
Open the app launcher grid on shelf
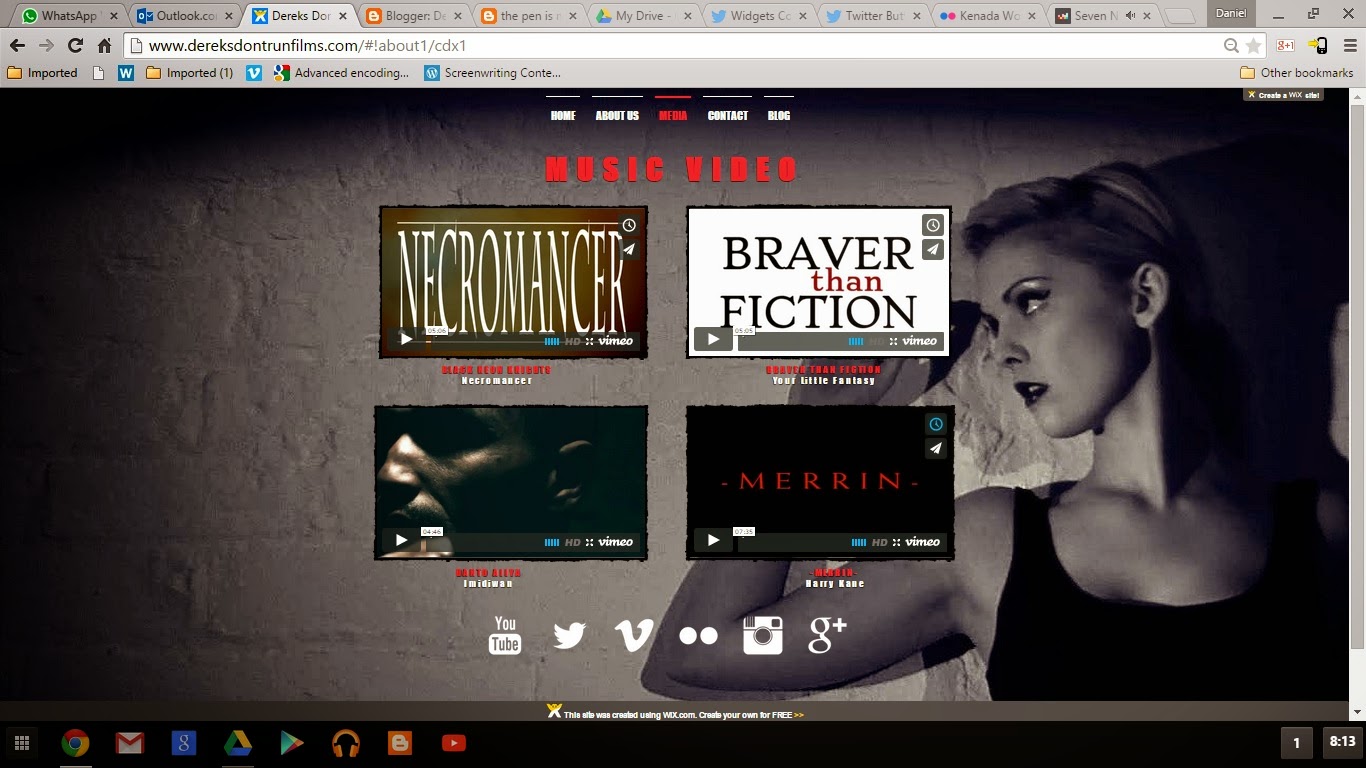(21, 743)
